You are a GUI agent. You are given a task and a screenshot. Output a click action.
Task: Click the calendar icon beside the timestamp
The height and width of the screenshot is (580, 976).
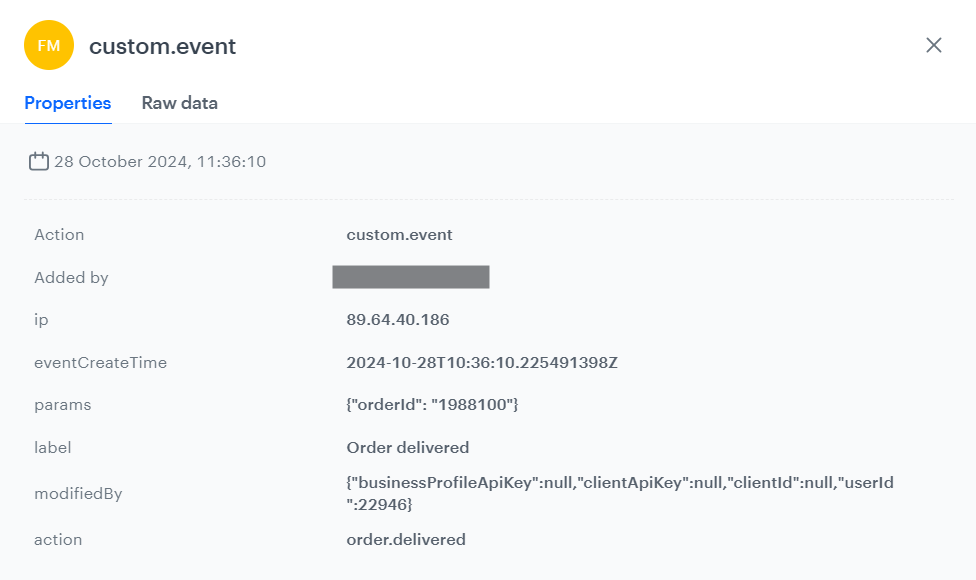click(38, 161)
